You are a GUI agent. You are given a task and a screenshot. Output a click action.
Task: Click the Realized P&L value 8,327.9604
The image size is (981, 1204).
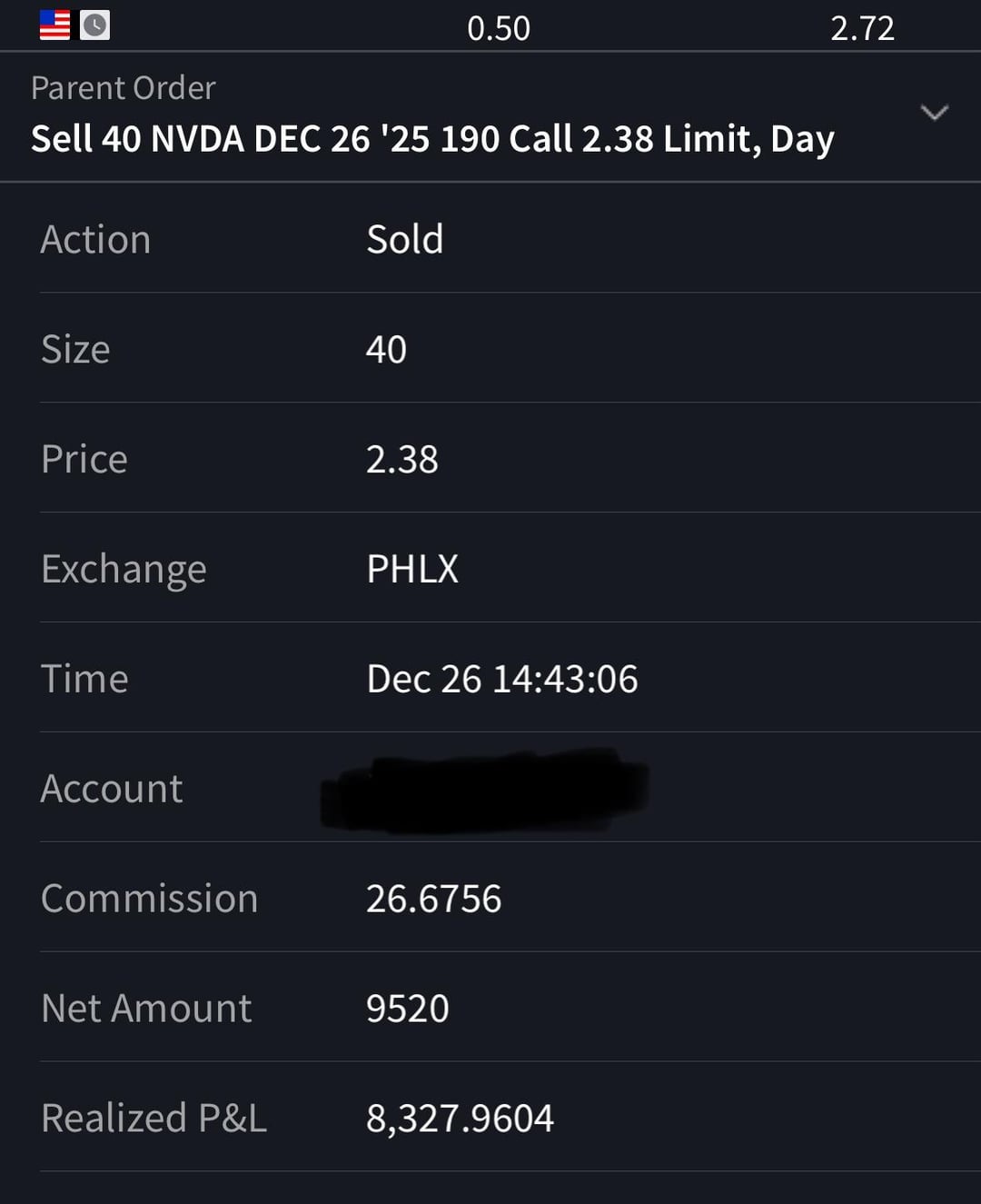click(x=460, y=1119)
